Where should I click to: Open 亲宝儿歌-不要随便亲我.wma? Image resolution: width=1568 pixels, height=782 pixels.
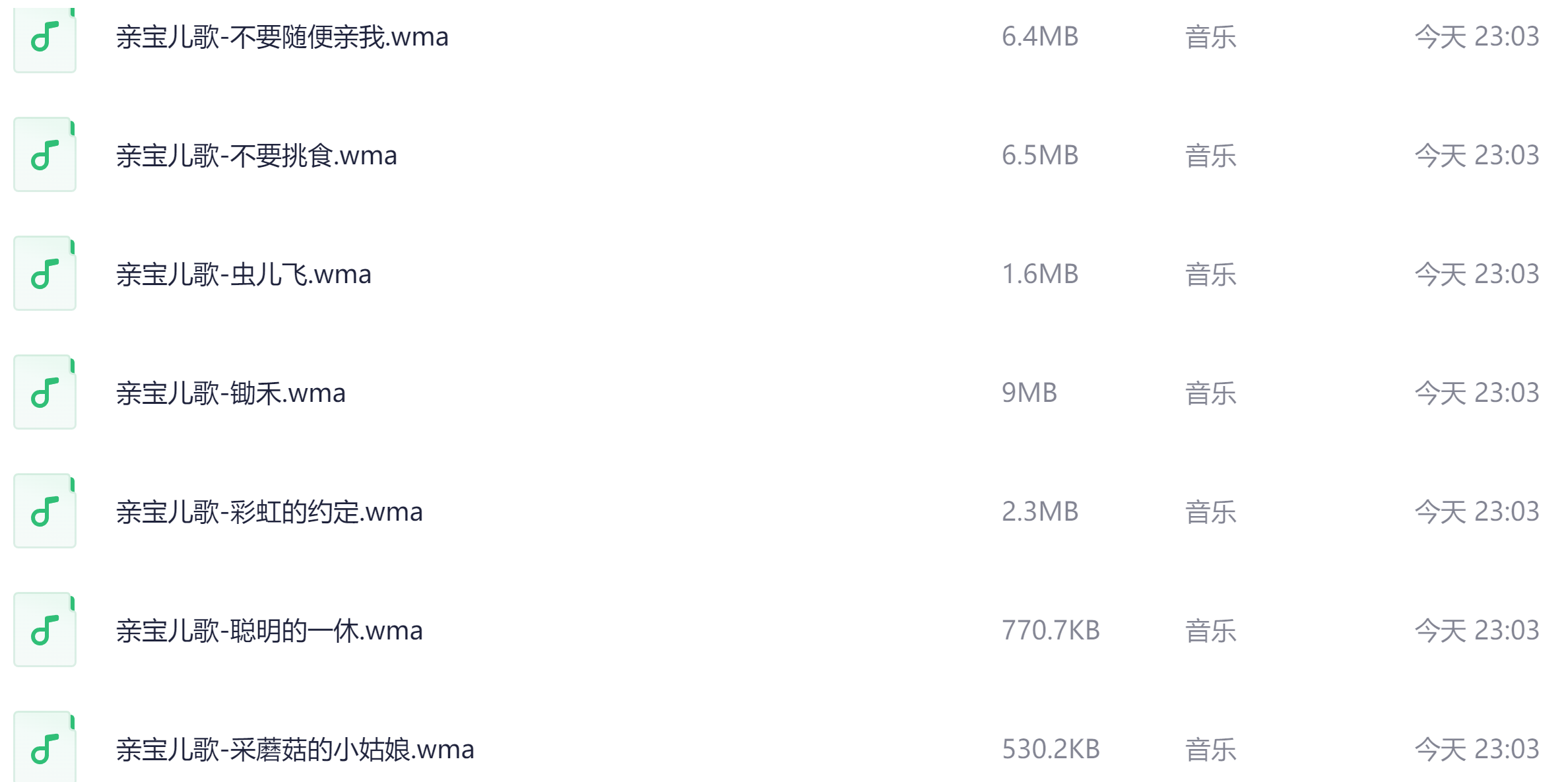coord(282,38)
